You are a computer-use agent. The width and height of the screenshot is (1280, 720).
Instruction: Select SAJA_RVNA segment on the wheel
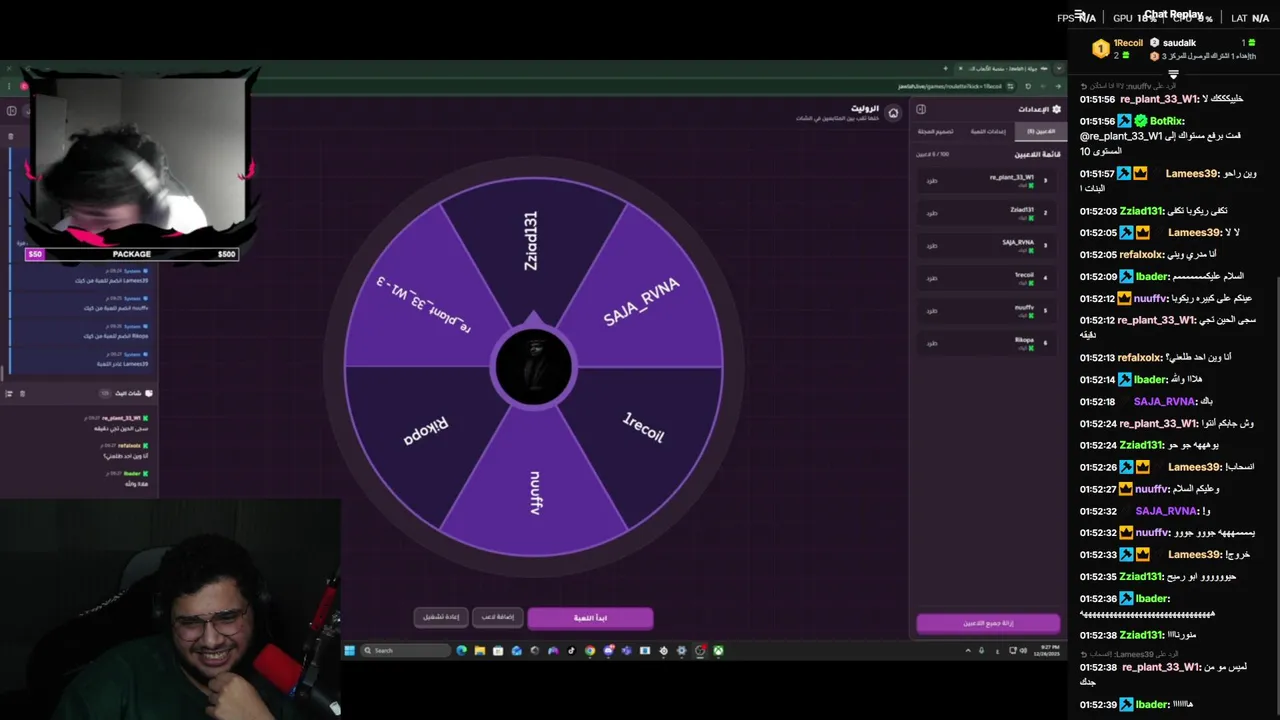(x=642, y=301)
